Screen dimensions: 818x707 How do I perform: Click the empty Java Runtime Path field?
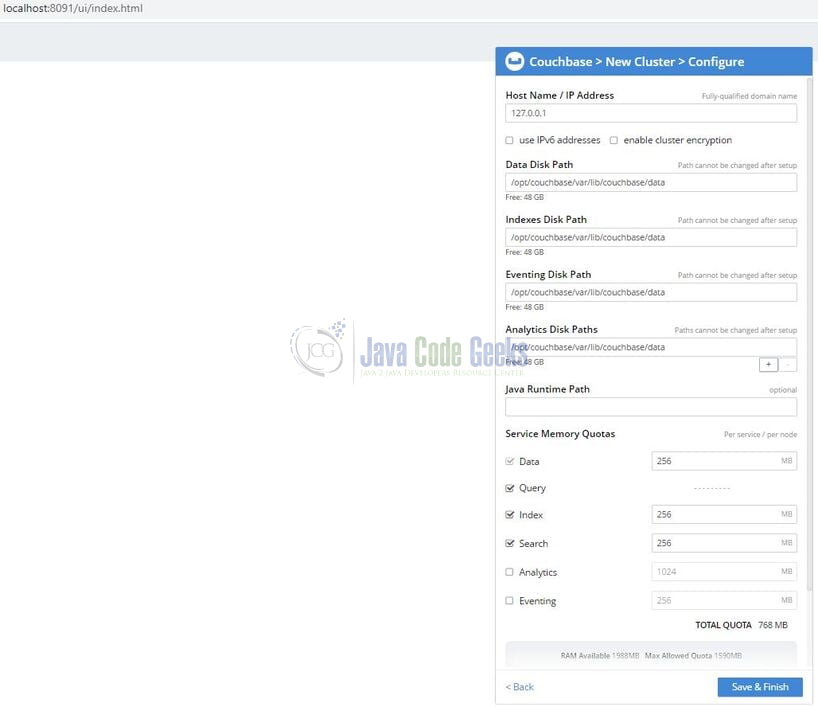click(650, 406)
